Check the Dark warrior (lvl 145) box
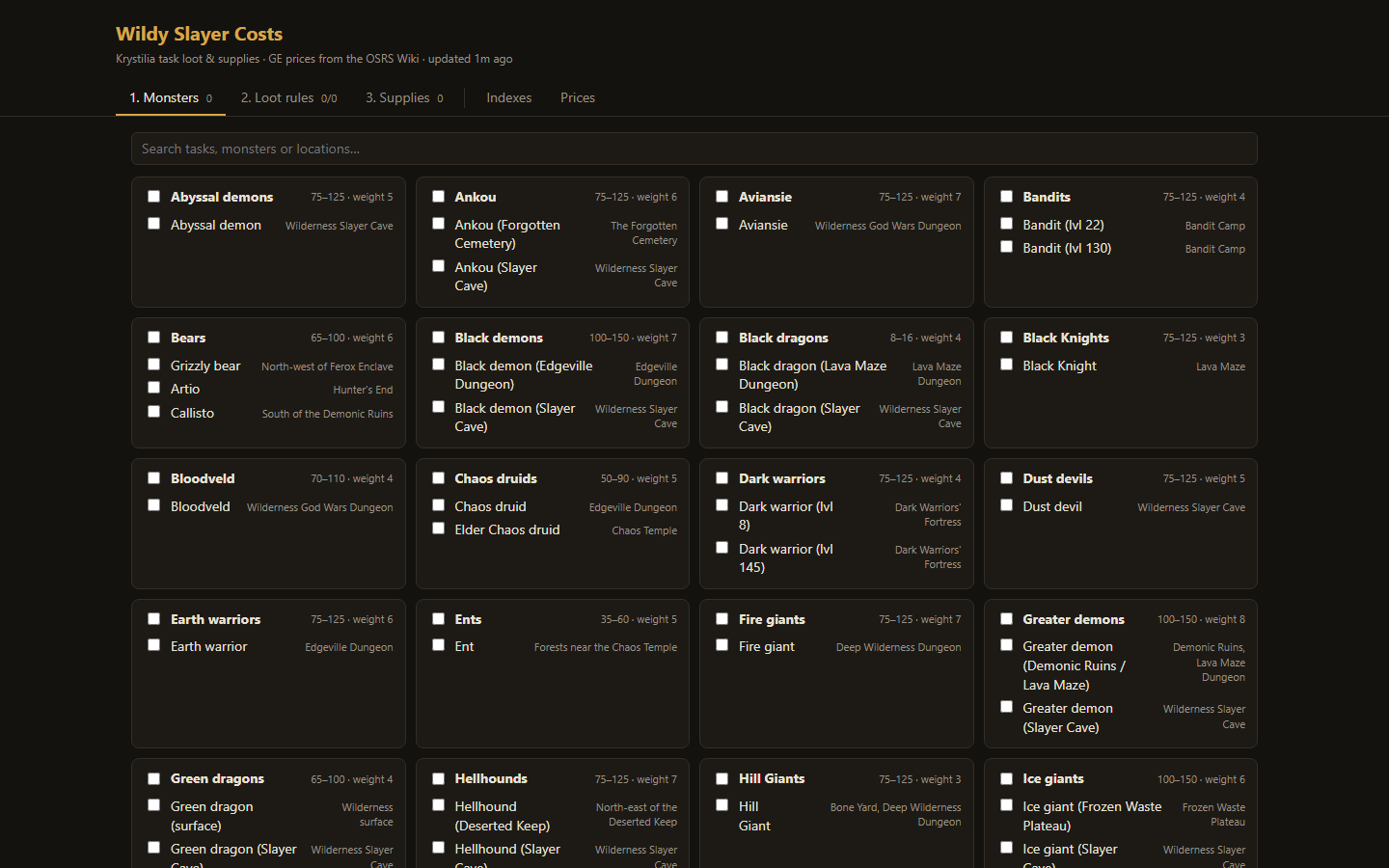 (x=722, y=548)
